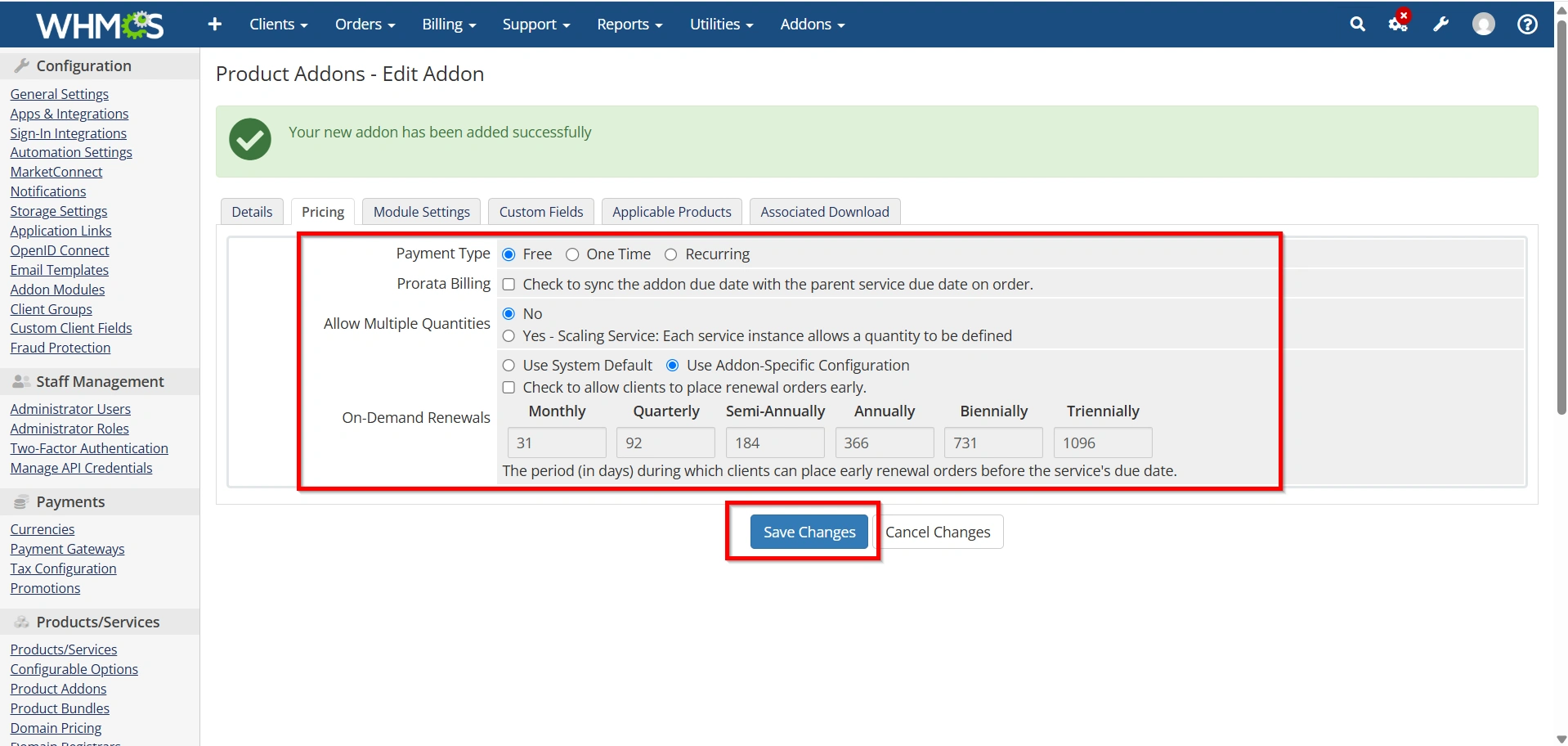Open General Settings link
The image size is (1568, 746).
pyautogui.click(x=60, y=94)
